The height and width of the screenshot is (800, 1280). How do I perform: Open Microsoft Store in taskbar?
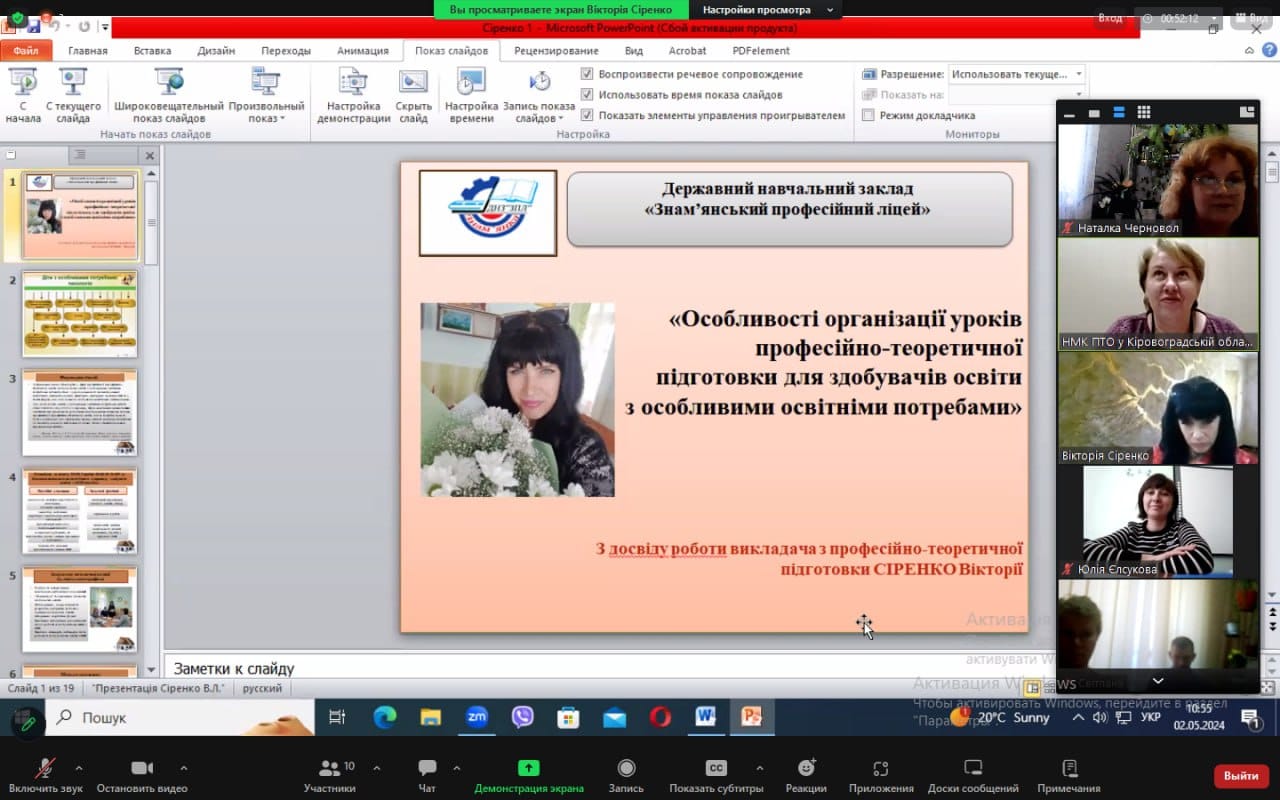pos(568,716)
